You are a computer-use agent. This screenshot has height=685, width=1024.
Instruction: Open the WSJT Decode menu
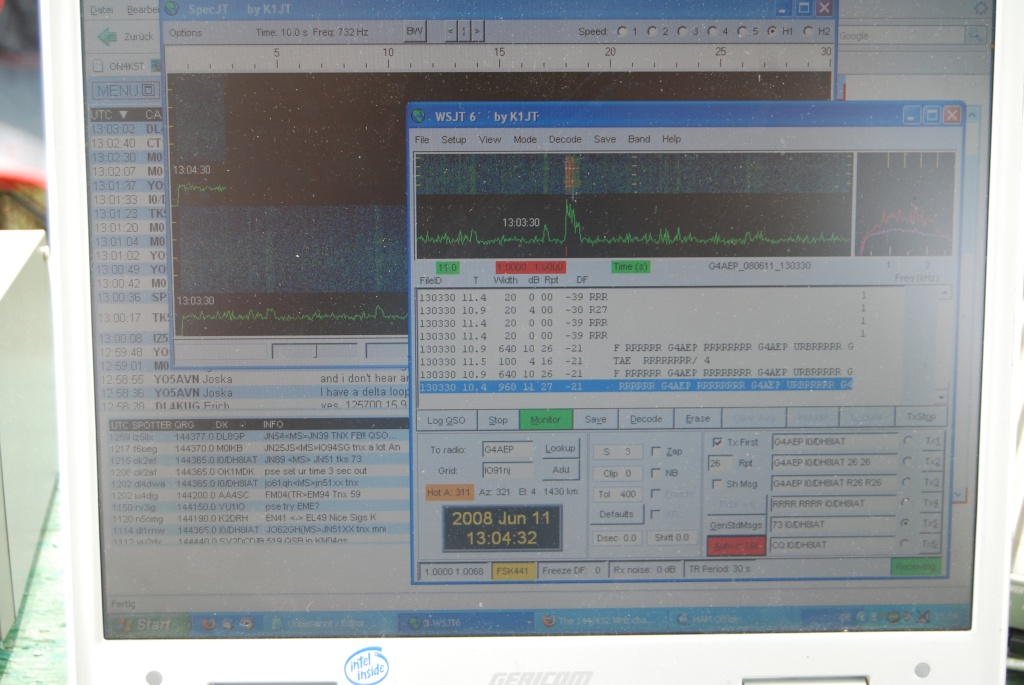point(565,140)
